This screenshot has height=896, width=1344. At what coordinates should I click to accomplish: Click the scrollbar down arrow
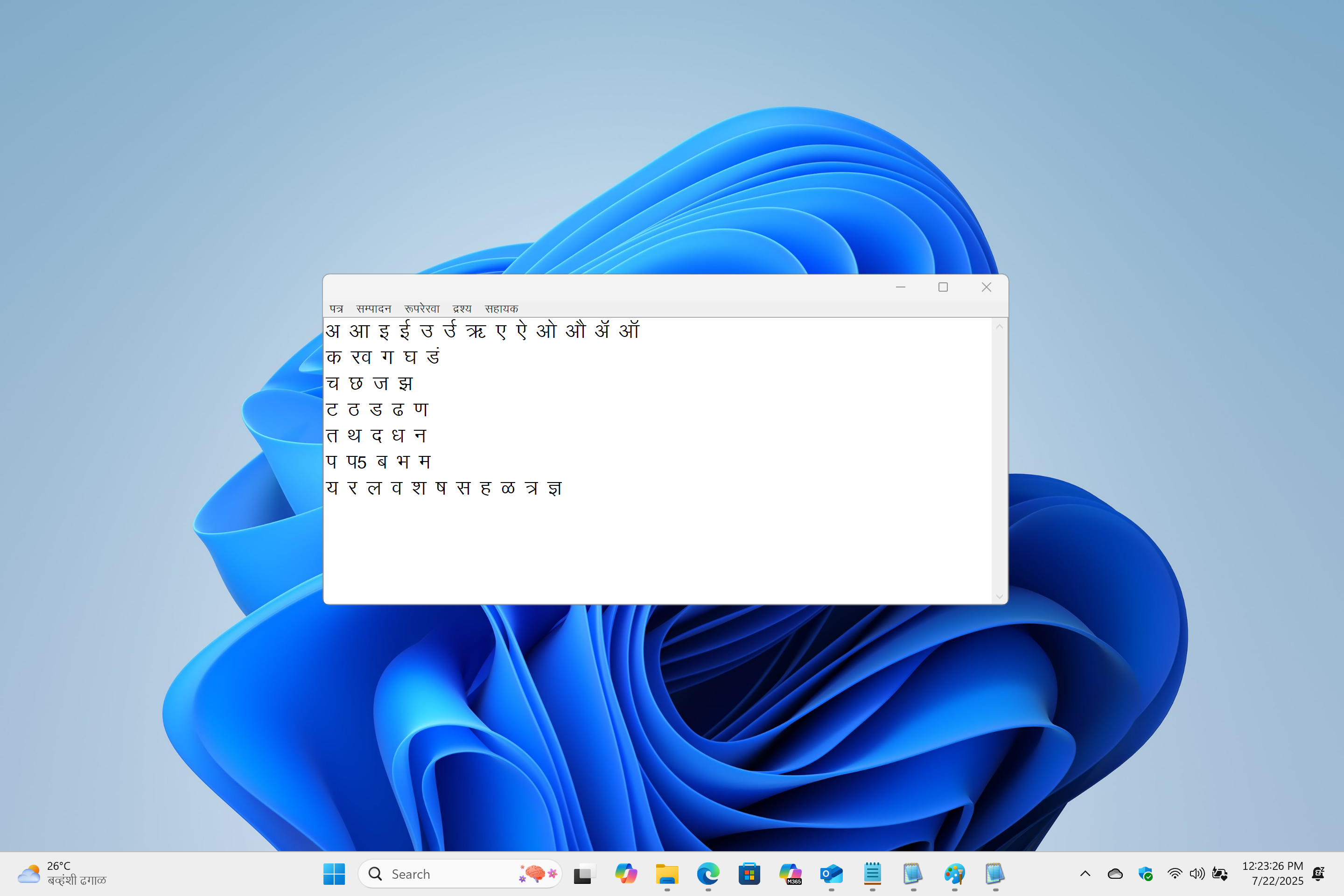pyautogui.click(x=1000, y=596)
